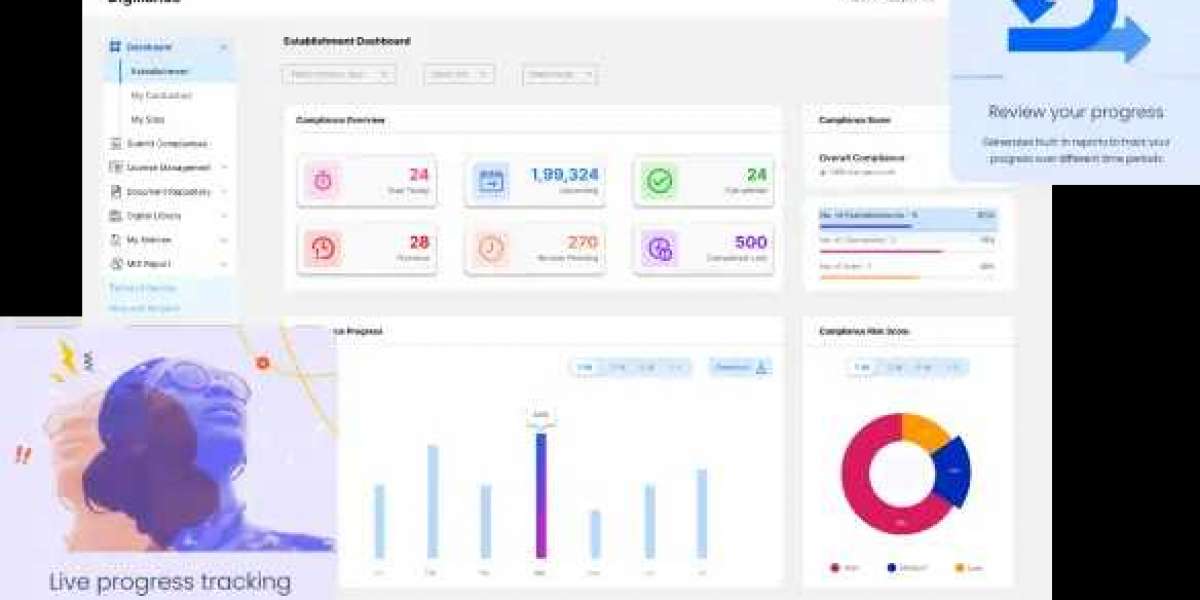Click the blue segment of the donut chart
Image resolution: width=1200 pixels, height=600 pixels.
(x=952, y=470)
